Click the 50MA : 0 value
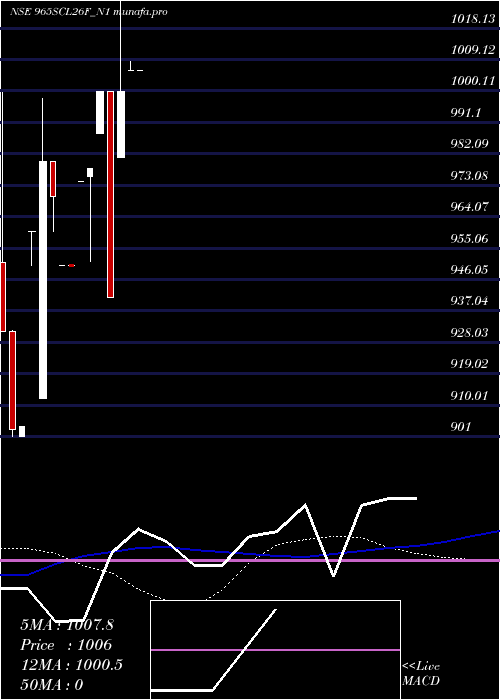 [x=52, y=685]
